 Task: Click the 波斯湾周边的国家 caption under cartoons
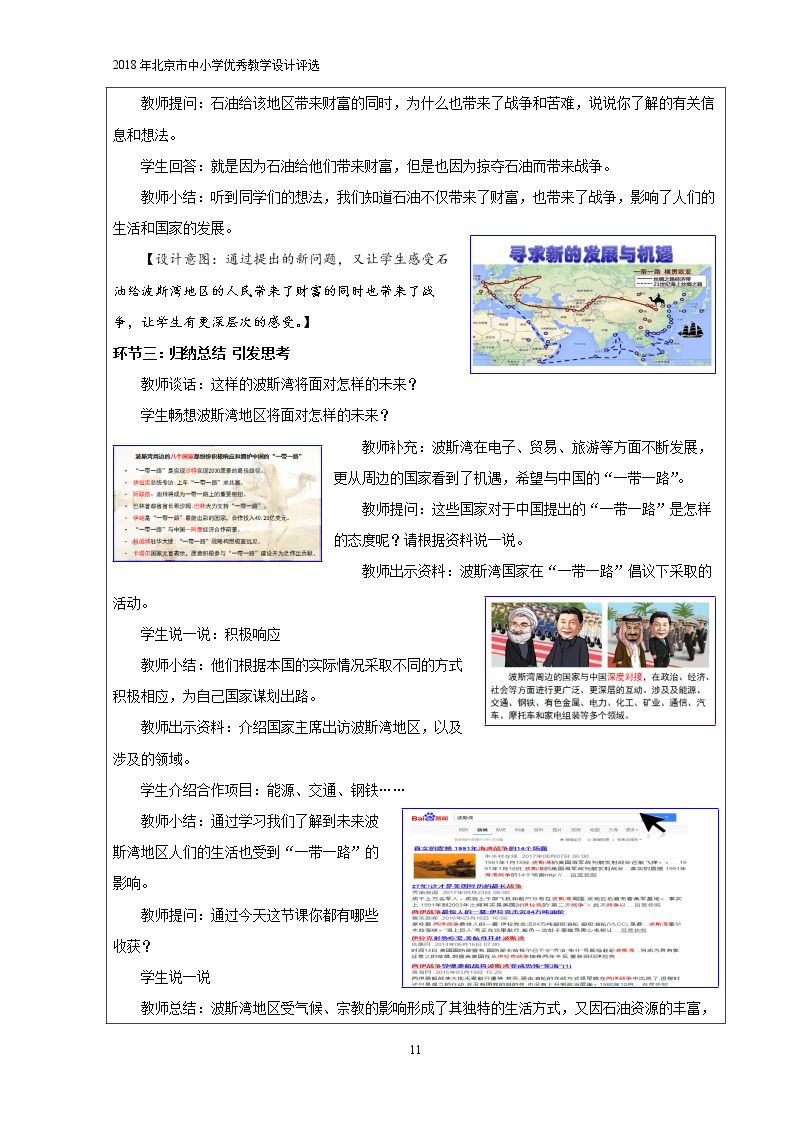point(600,695)
